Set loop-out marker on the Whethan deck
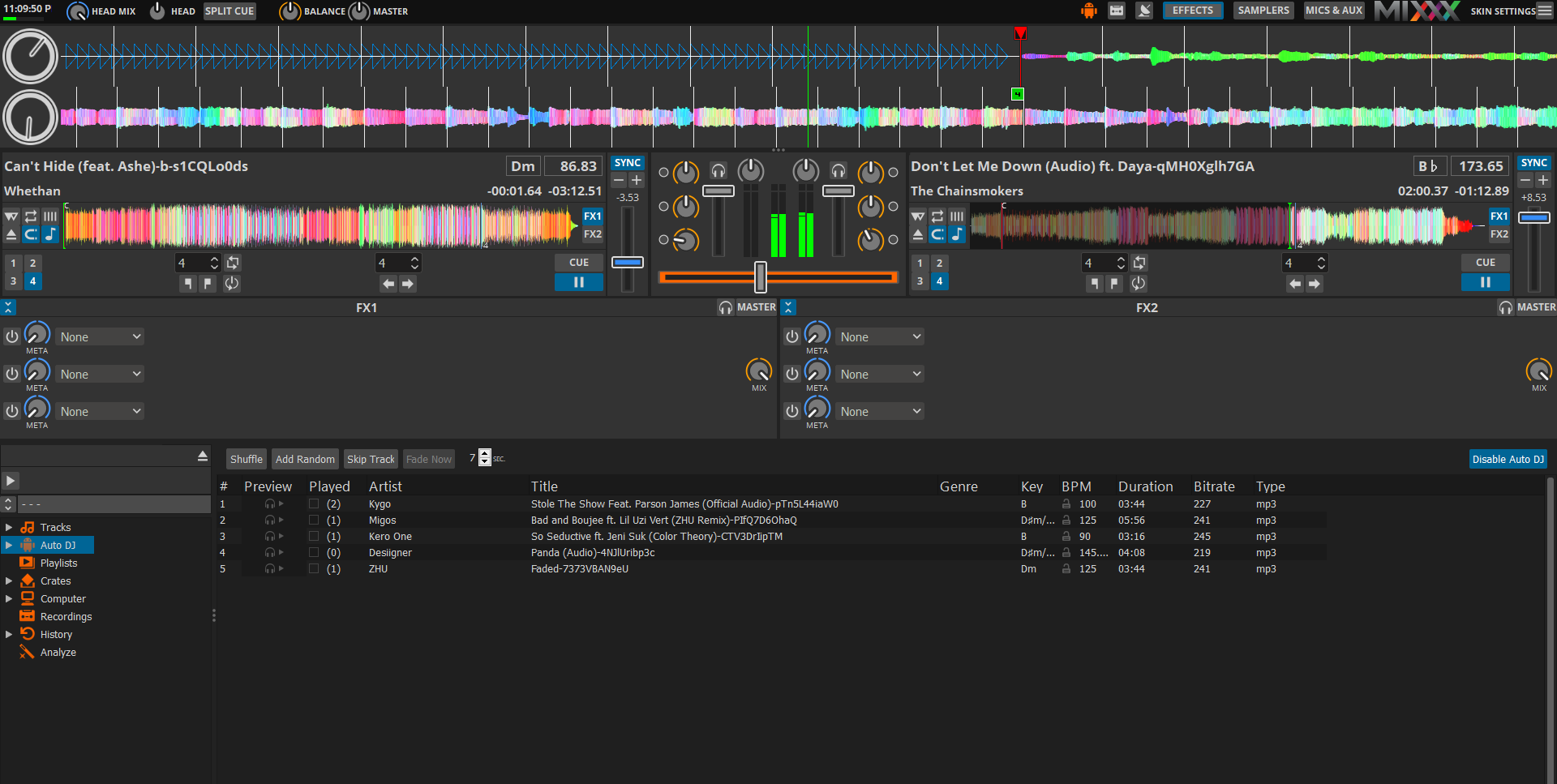Viewport: 1557px width, 784px height. (x=208, y=283)
